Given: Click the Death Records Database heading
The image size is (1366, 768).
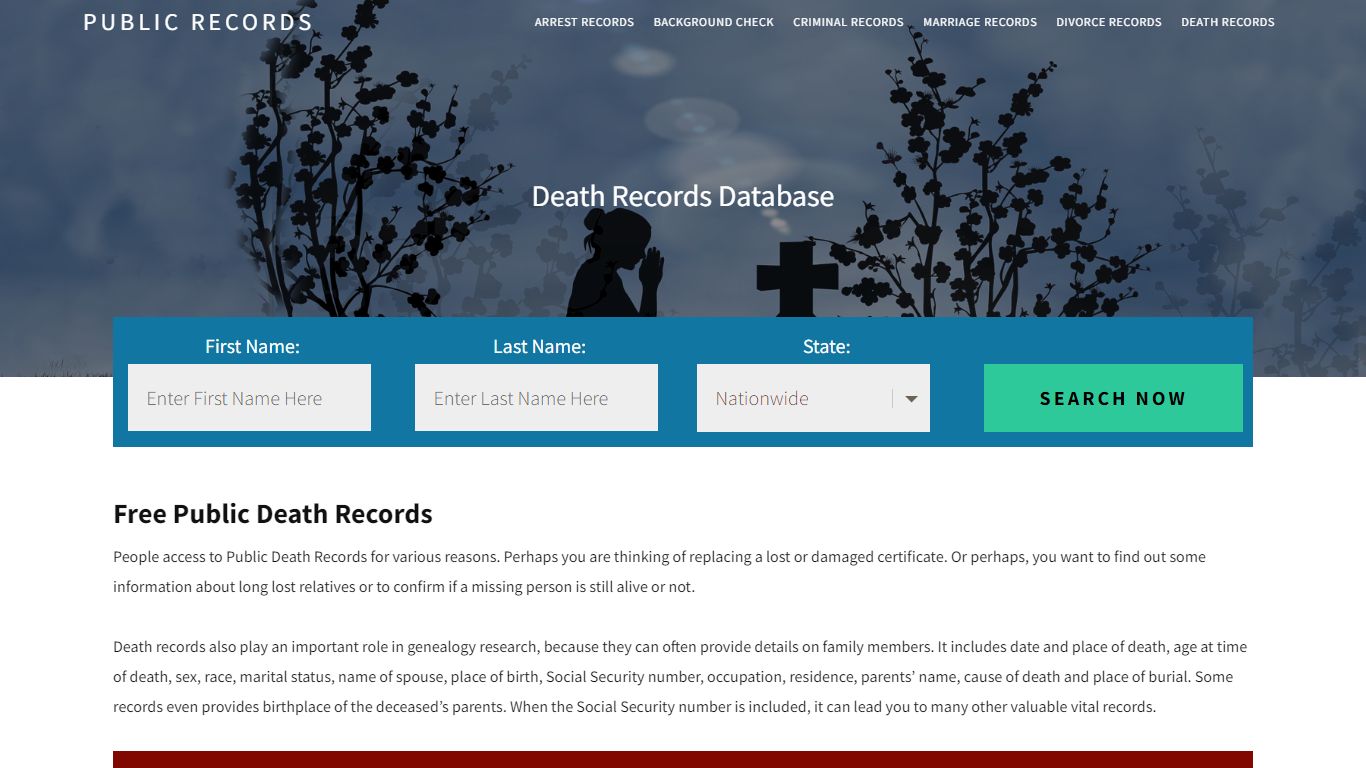Looking at the screenshot, I should [x=683, y=196].
